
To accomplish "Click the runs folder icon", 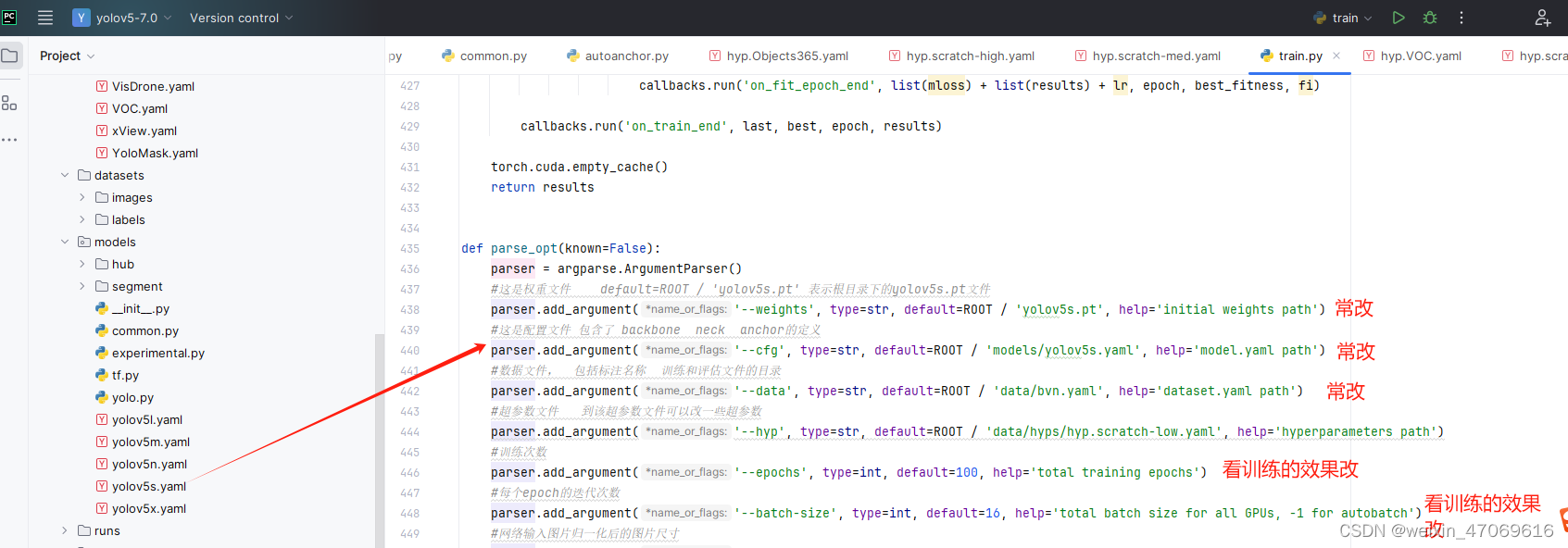I will (84, 530).
